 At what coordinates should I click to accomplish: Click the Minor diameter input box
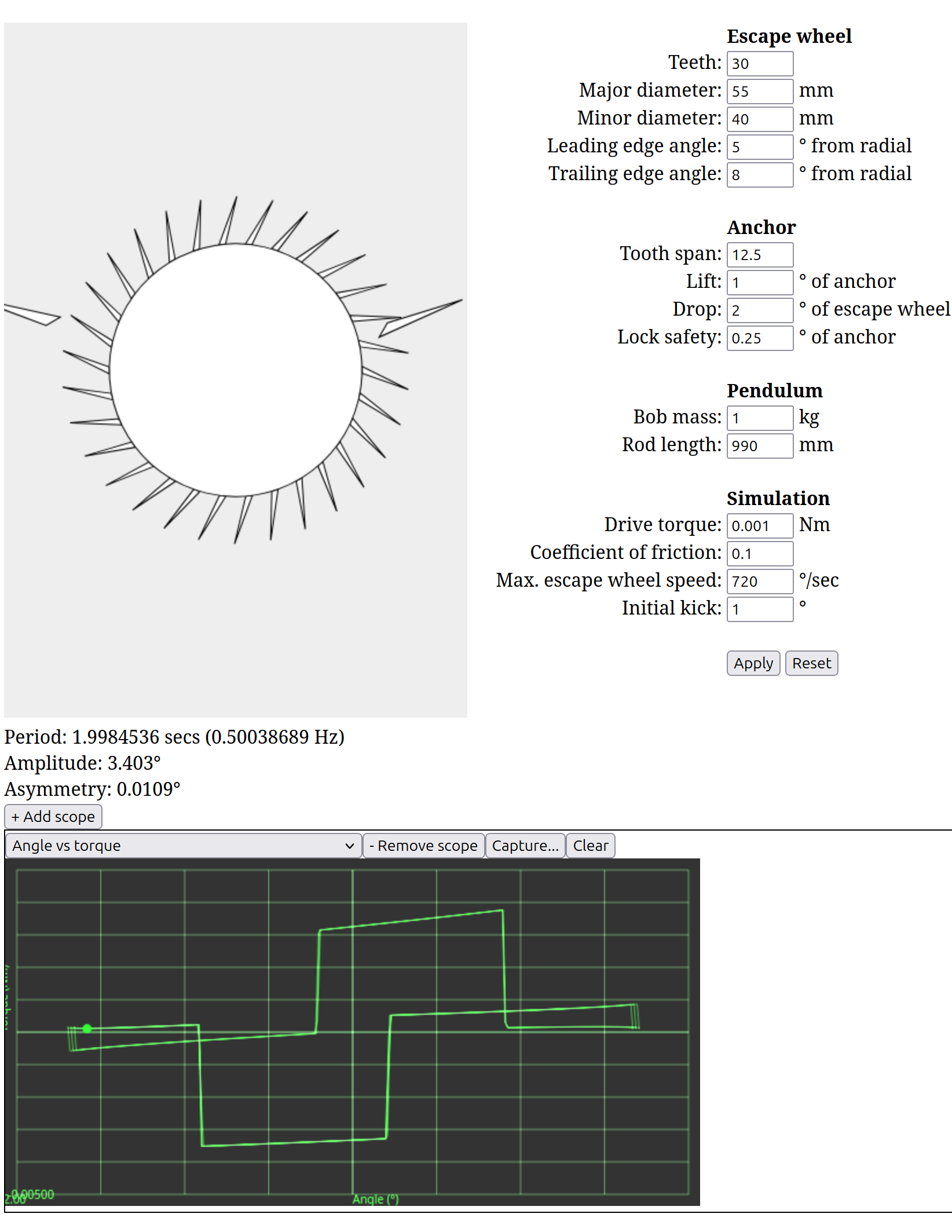tap(759, 119)
